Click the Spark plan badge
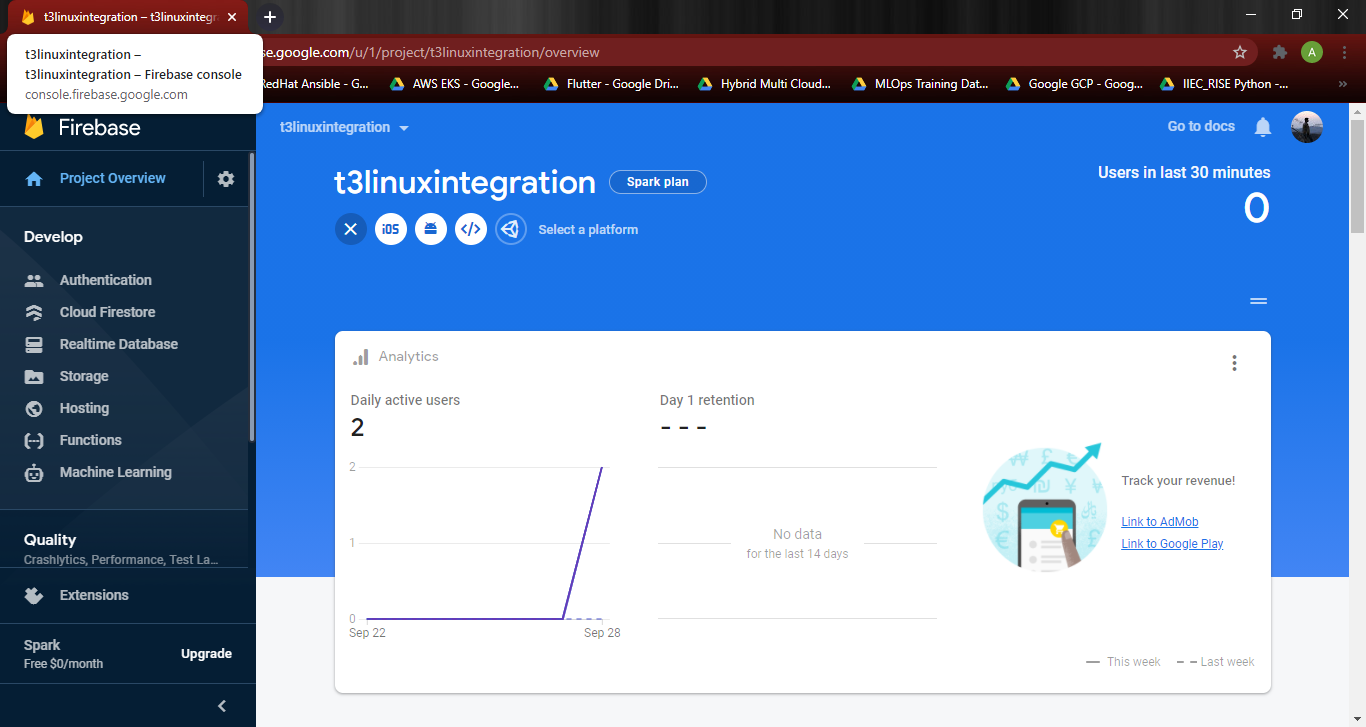Screen dimensions: 1366x727 coord(657,182)
